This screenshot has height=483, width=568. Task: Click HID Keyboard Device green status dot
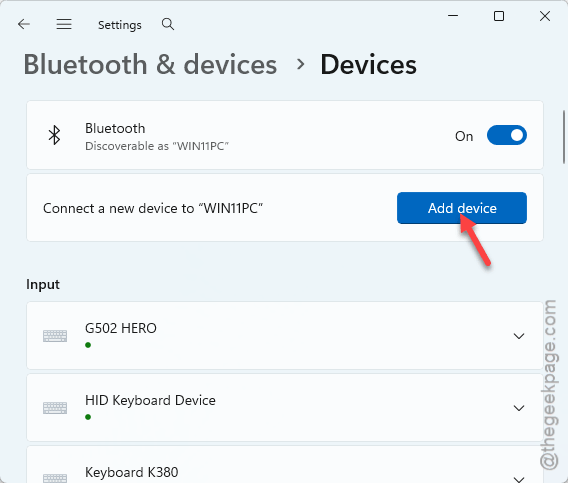click(88, 417)
